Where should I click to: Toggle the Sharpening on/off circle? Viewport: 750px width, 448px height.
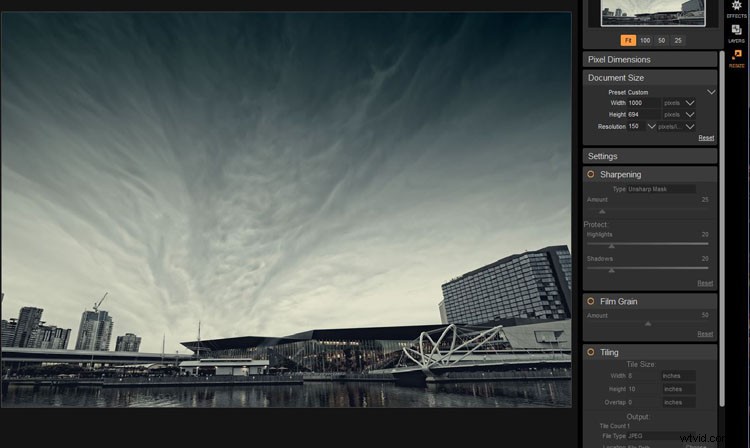[x=591, y=175]
